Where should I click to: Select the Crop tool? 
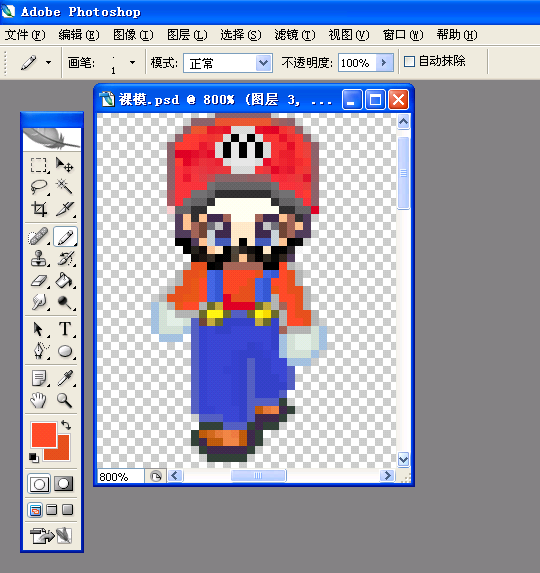coord(39,209)
